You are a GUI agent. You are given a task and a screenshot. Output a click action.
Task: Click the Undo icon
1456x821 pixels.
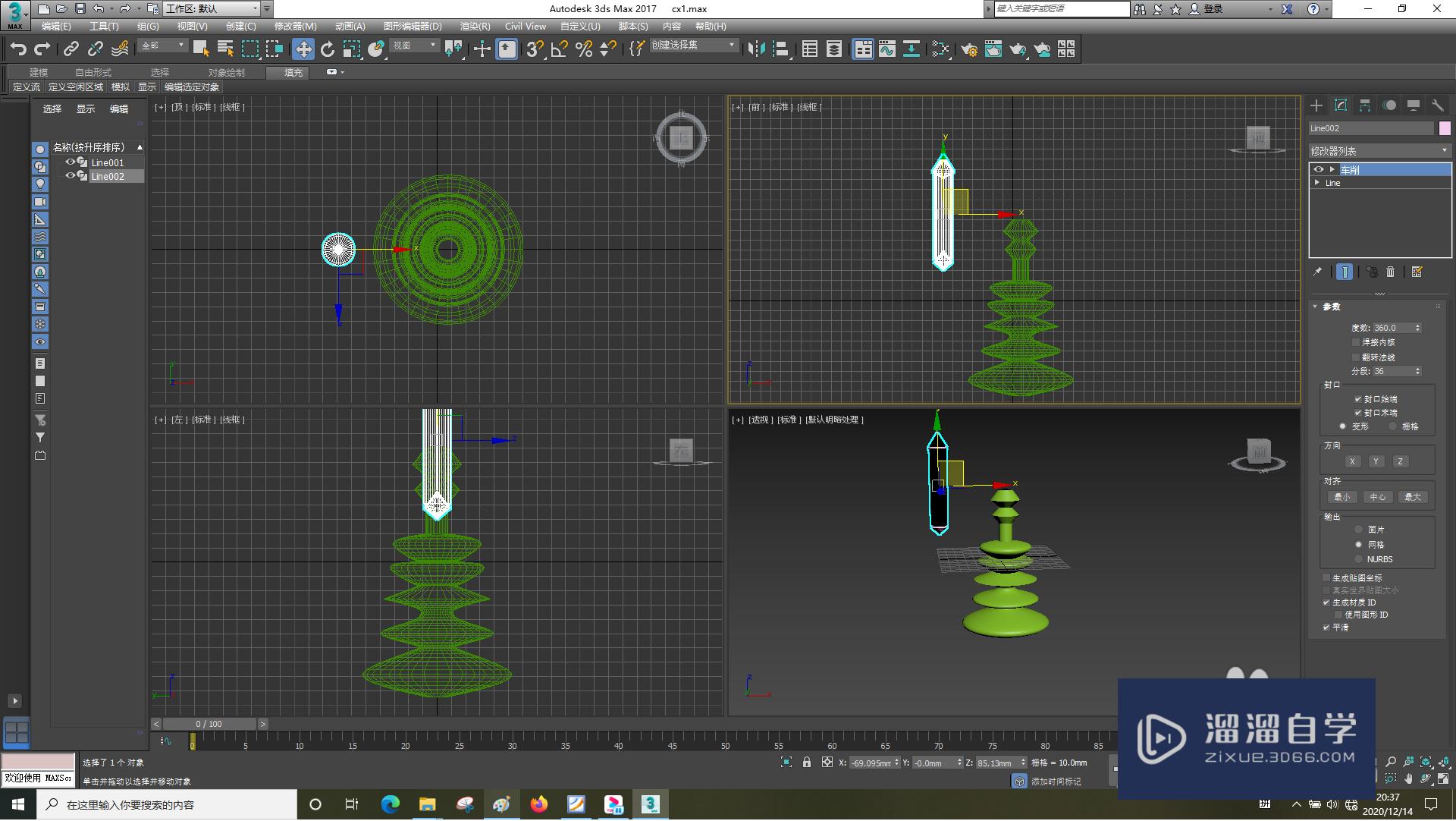(x=18, y=49)
